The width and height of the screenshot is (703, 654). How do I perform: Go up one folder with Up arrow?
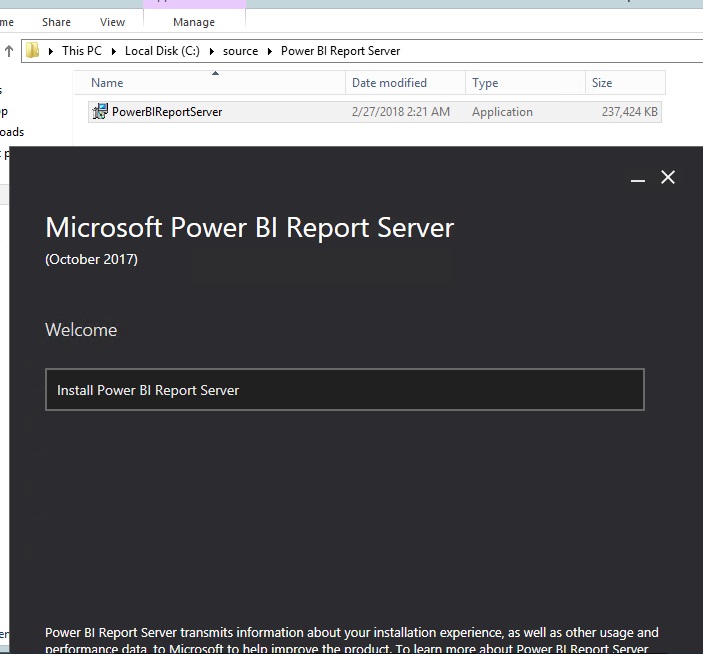click(9, 51)
